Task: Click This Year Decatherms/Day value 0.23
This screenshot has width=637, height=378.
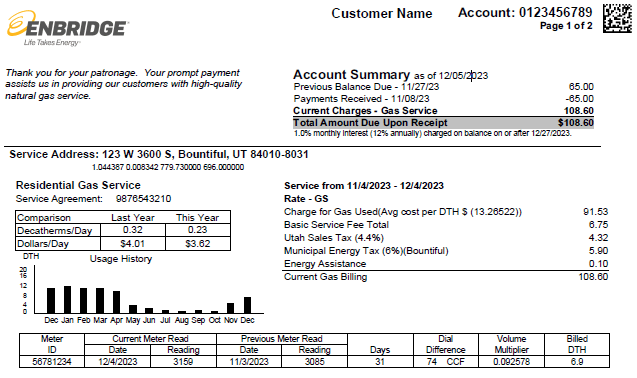Action: pos(197,230)
